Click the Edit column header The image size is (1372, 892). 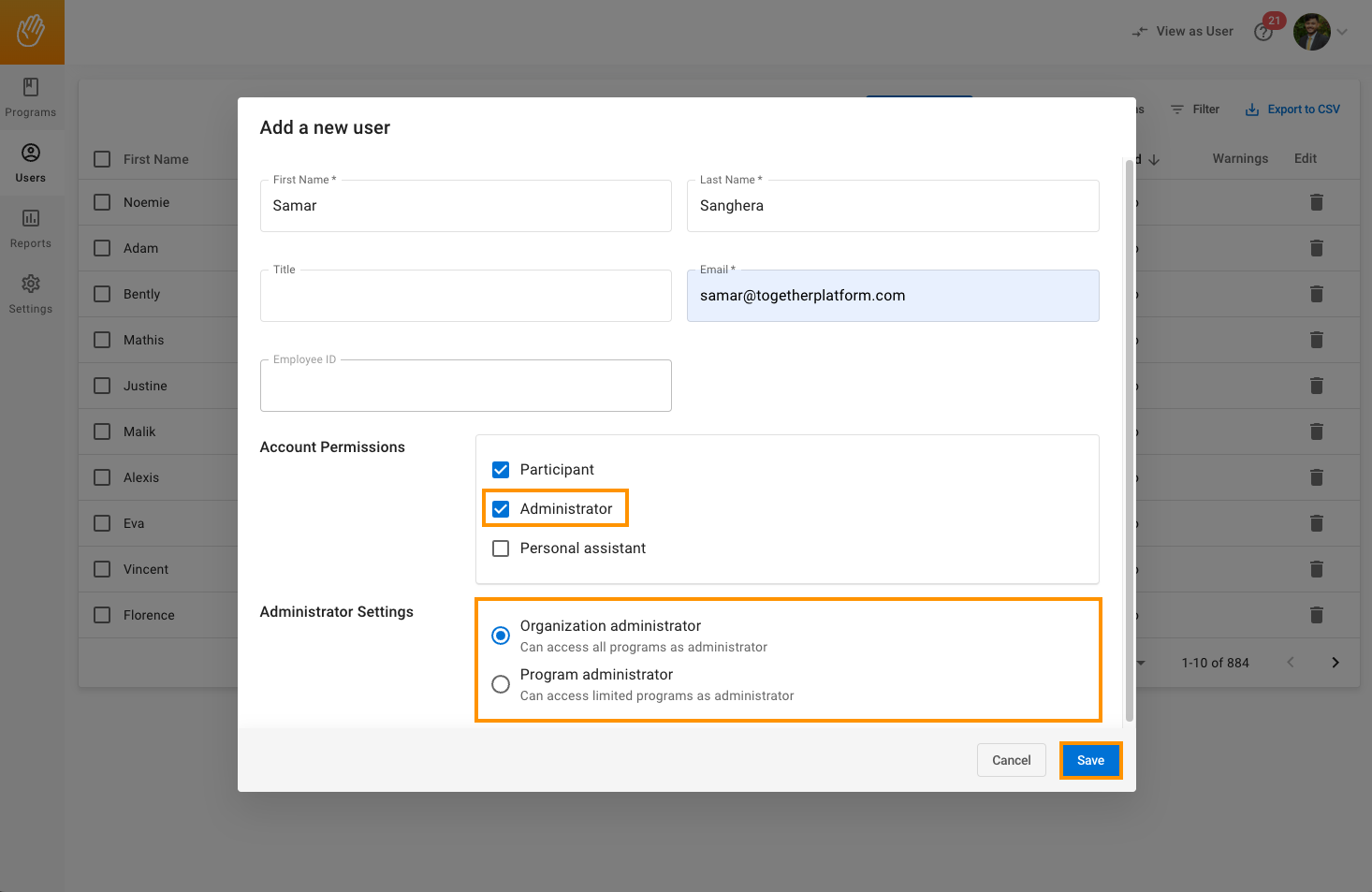click(1306, 159)
